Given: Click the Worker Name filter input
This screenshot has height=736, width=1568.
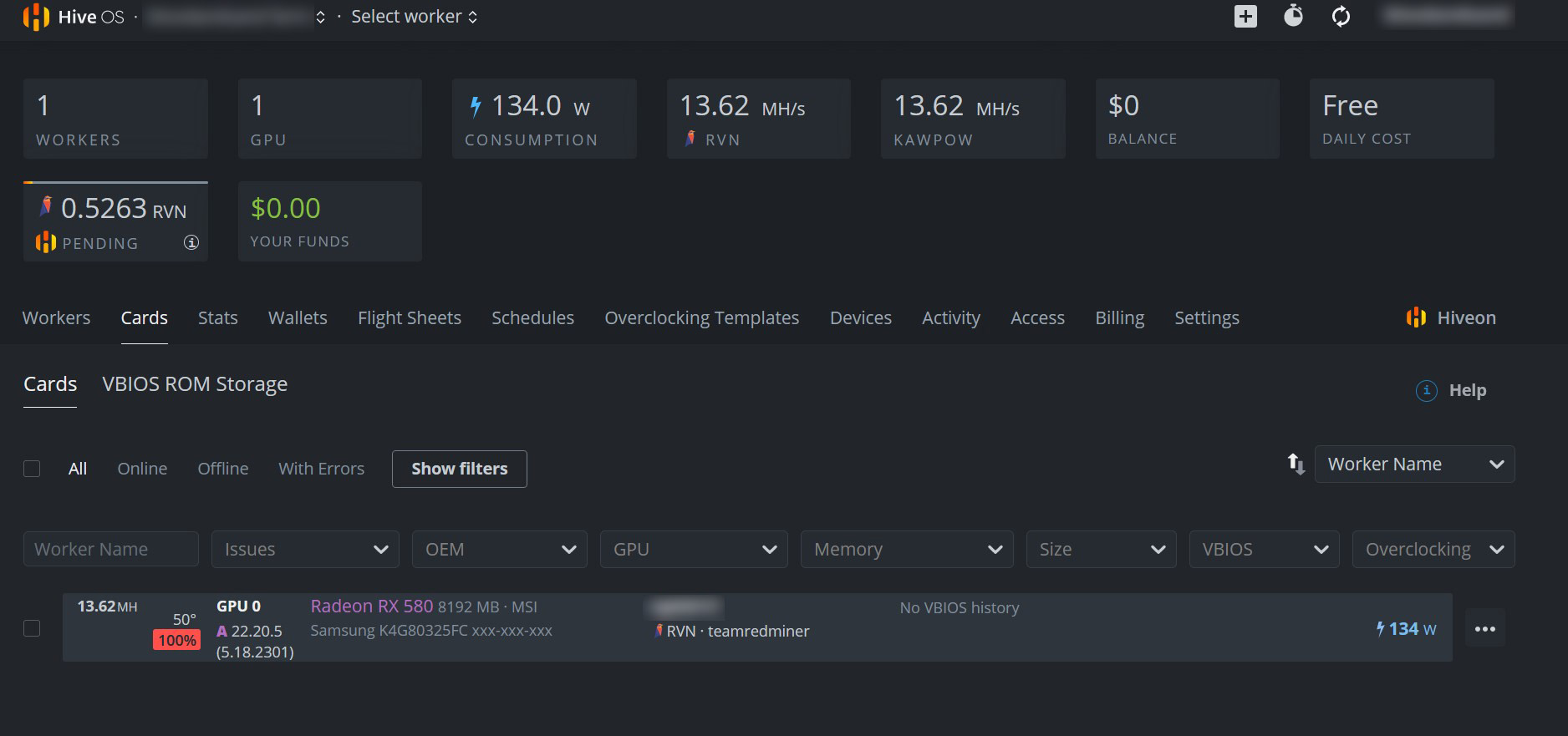Looking at the screenshot, I should tap(111, 549).
